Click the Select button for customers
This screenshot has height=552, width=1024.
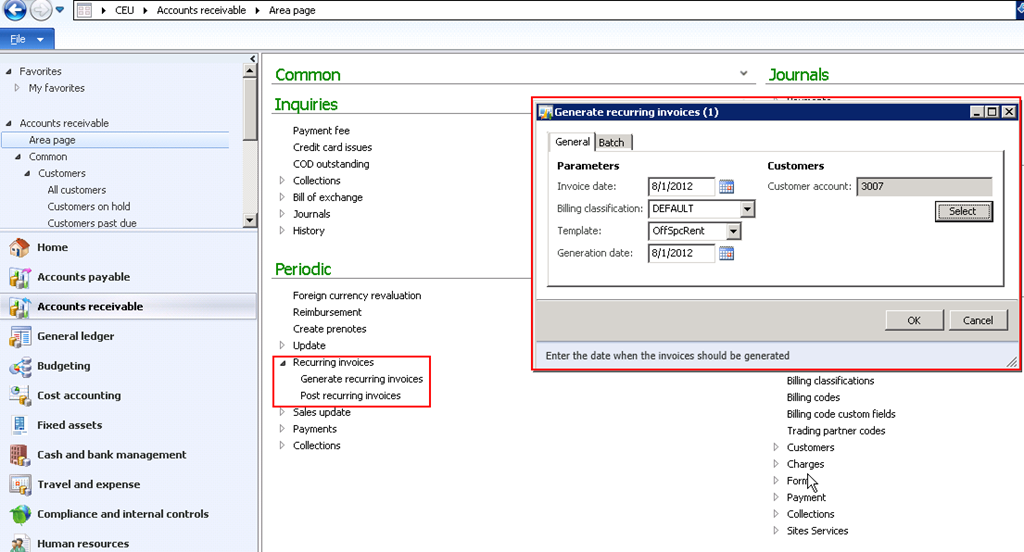[963, 211]
